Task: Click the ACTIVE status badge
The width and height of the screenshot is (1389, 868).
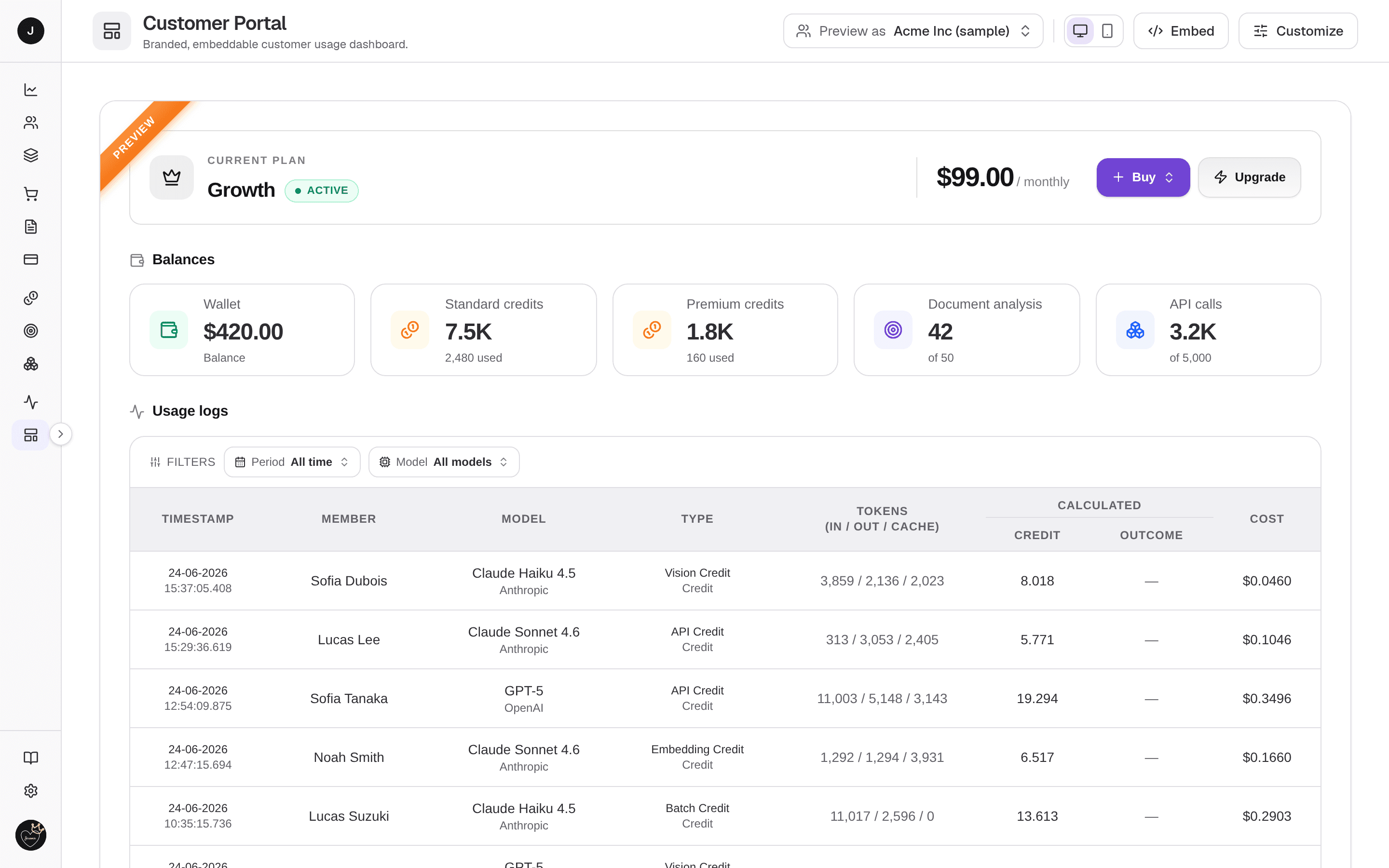Action: pyautogui.click(x=321, y=190)
